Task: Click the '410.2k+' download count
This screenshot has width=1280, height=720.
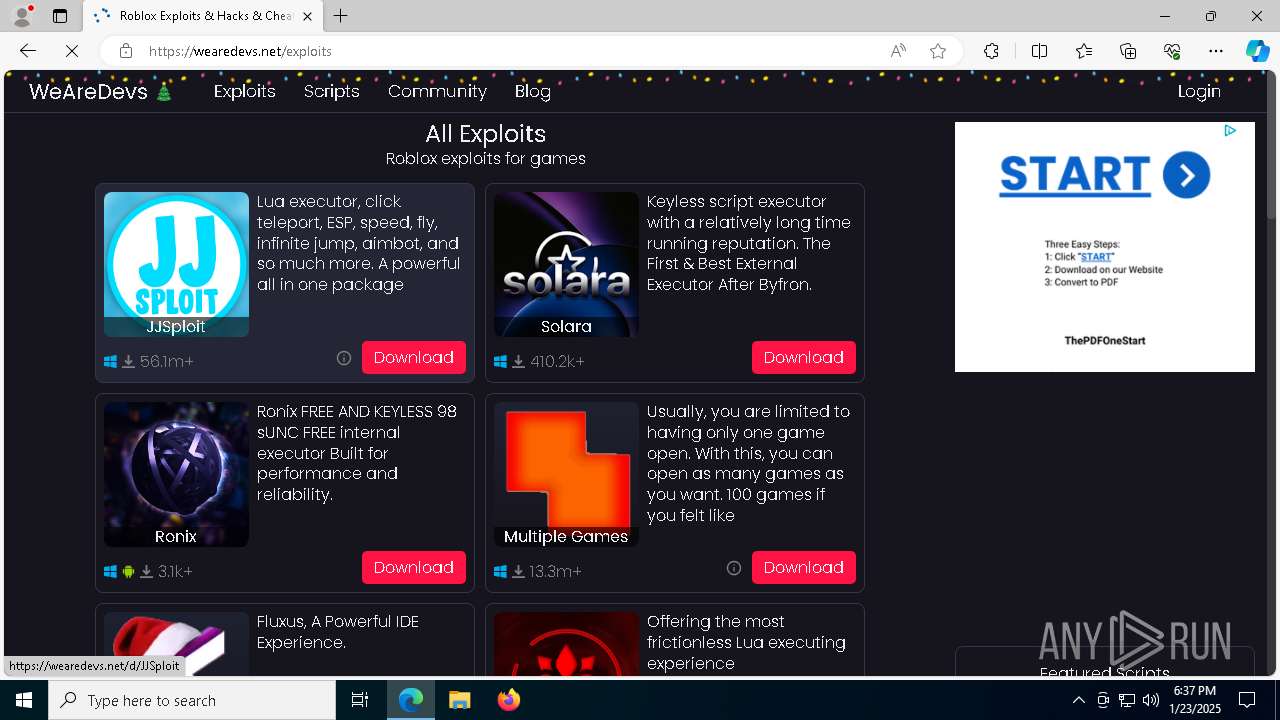Action: click(x=557, y=362)
